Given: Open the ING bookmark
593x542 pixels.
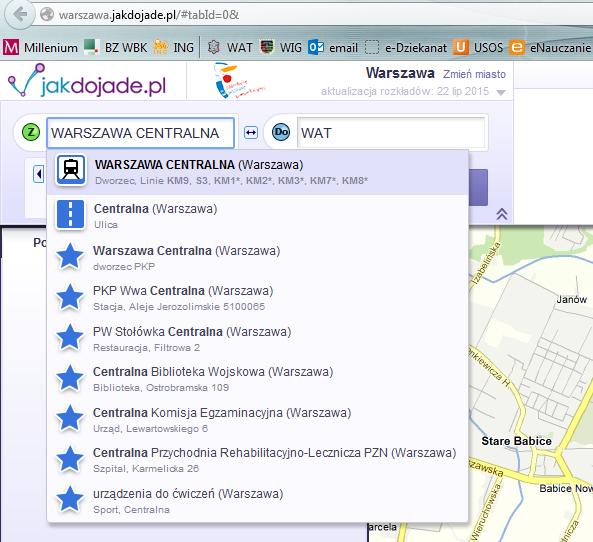Looking at the screenshot, I should click(x=174, y=48).
